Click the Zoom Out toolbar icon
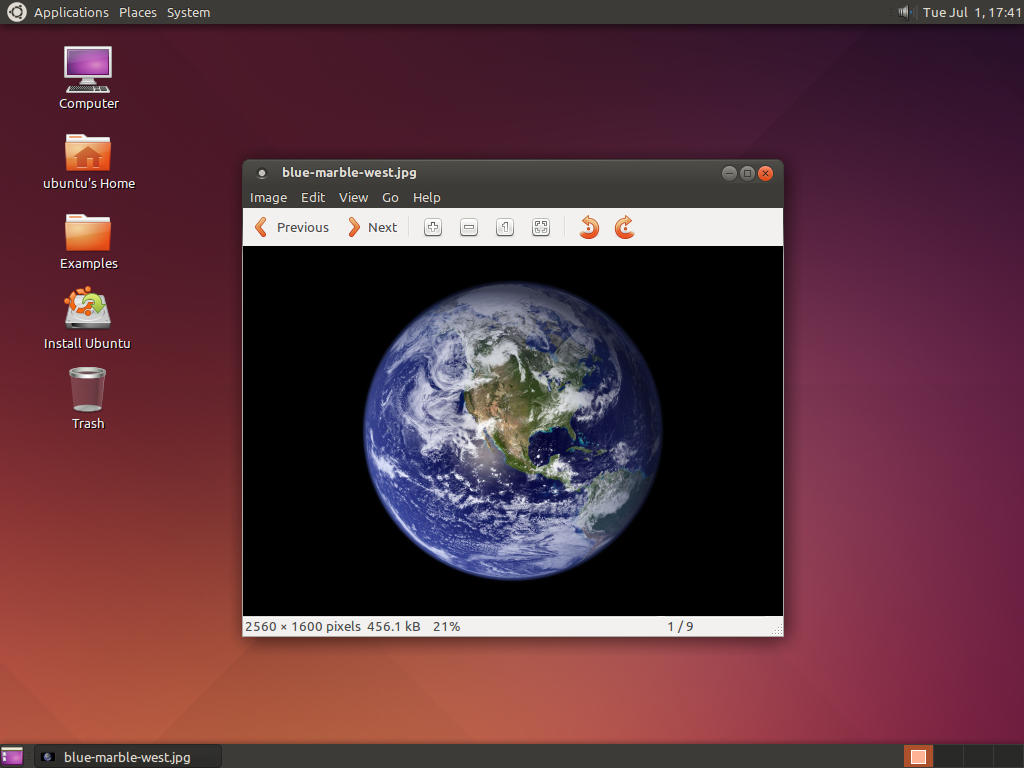Screen dimensions: 1024x768 tap(468, 227)
